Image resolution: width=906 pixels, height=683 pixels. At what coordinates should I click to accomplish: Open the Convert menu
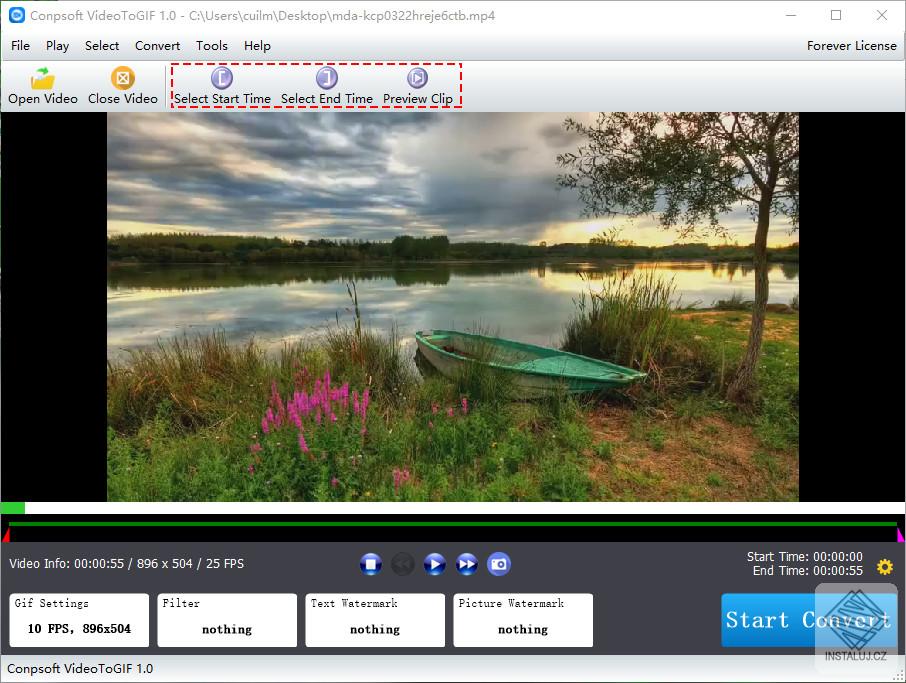pos(157,45)
